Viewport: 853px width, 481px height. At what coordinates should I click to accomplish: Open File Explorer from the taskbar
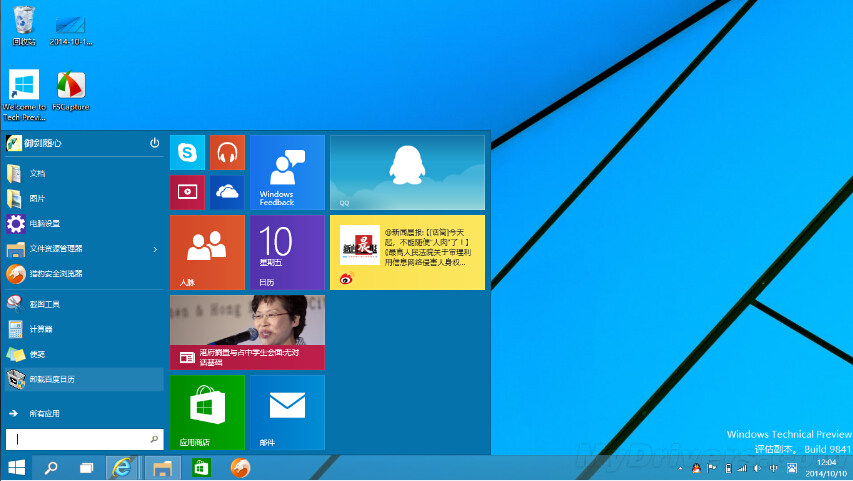coord(162,468)
